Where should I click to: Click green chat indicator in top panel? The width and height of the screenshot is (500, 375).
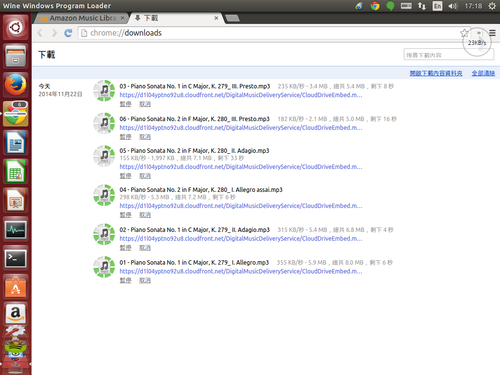click(x=390, y=6)
